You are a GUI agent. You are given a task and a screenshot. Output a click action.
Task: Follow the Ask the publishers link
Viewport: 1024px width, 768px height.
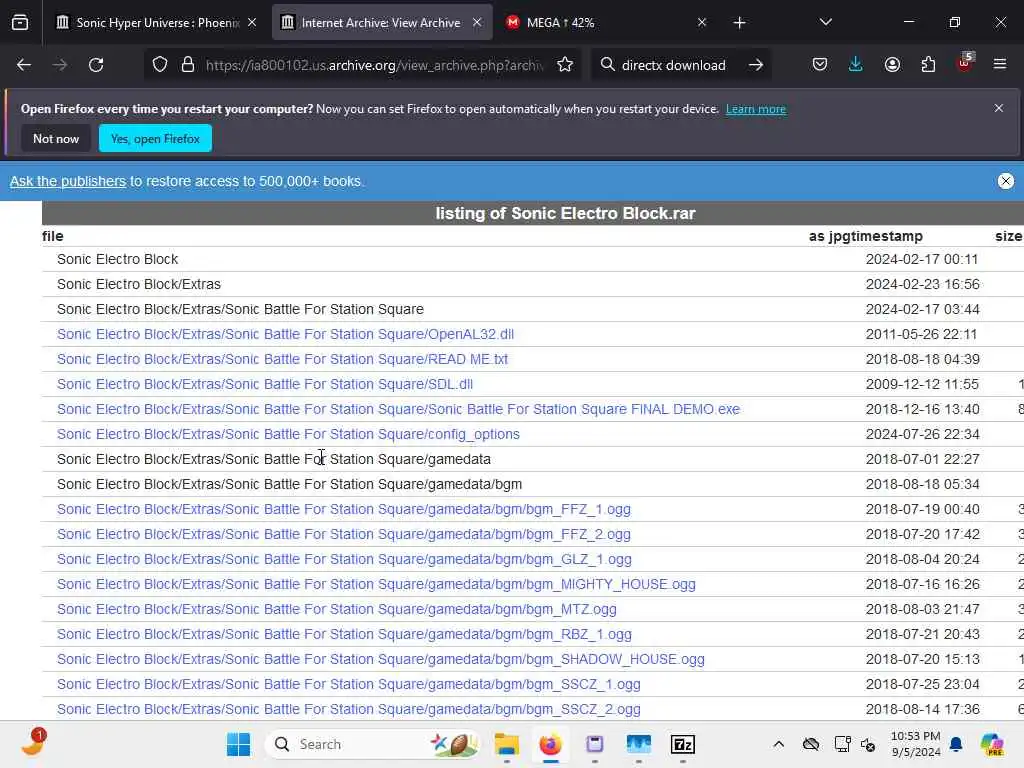[68, 181]
